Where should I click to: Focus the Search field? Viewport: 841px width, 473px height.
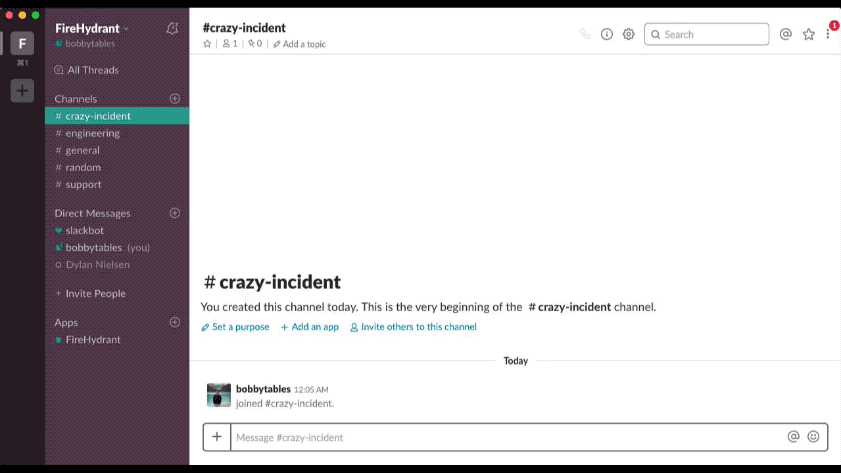click(x=706, y=34)
